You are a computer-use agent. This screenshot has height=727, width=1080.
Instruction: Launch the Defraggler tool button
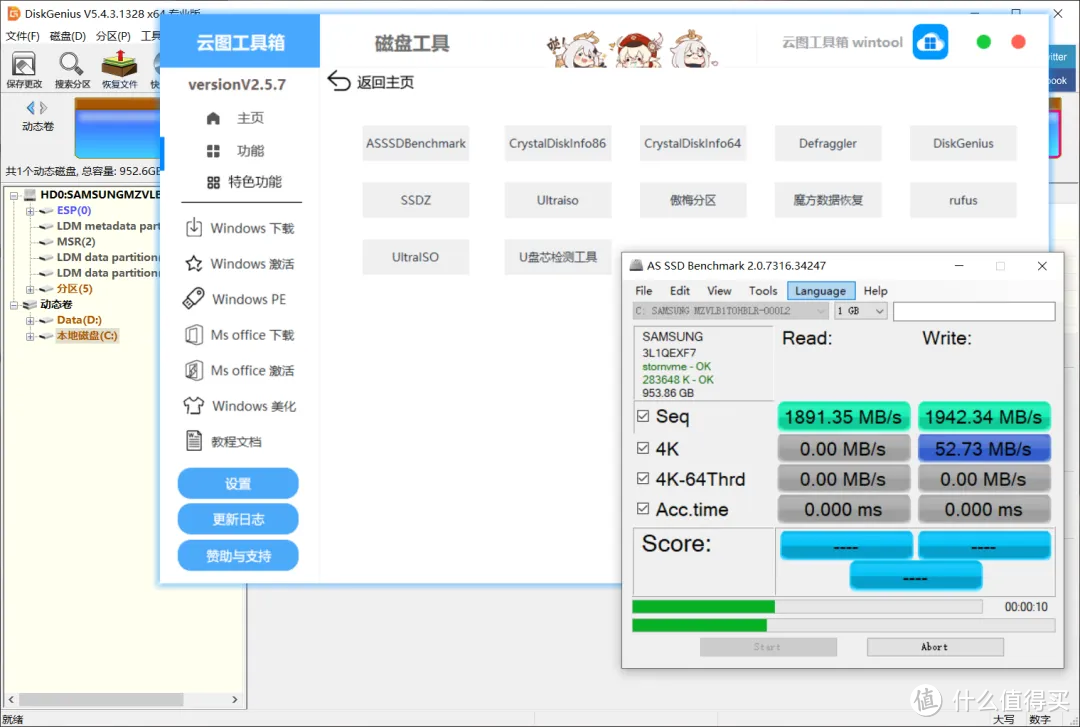pos(827,143)
